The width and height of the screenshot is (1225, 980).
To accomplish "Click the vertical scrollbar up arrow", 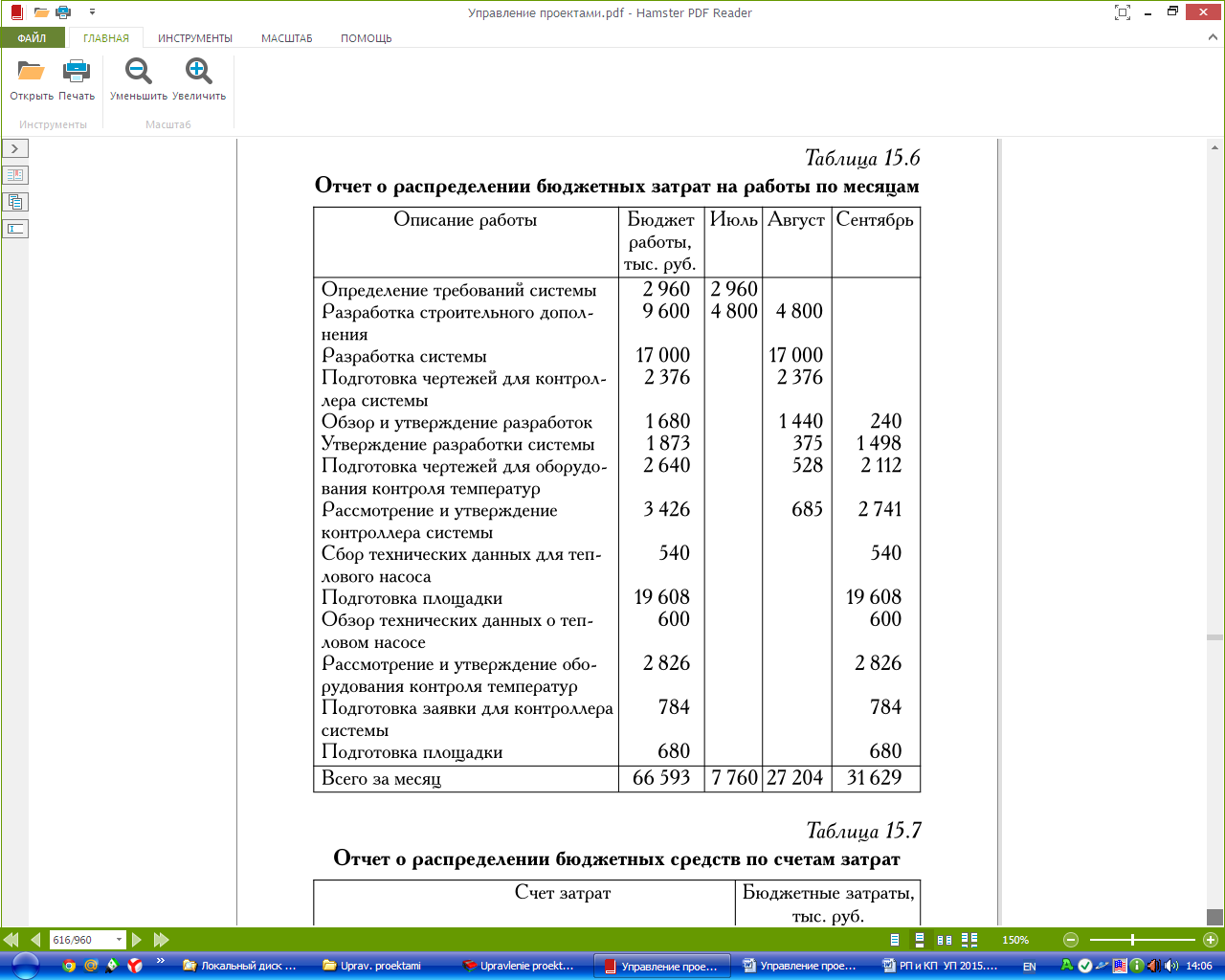I will click(x=1215, y=147).
